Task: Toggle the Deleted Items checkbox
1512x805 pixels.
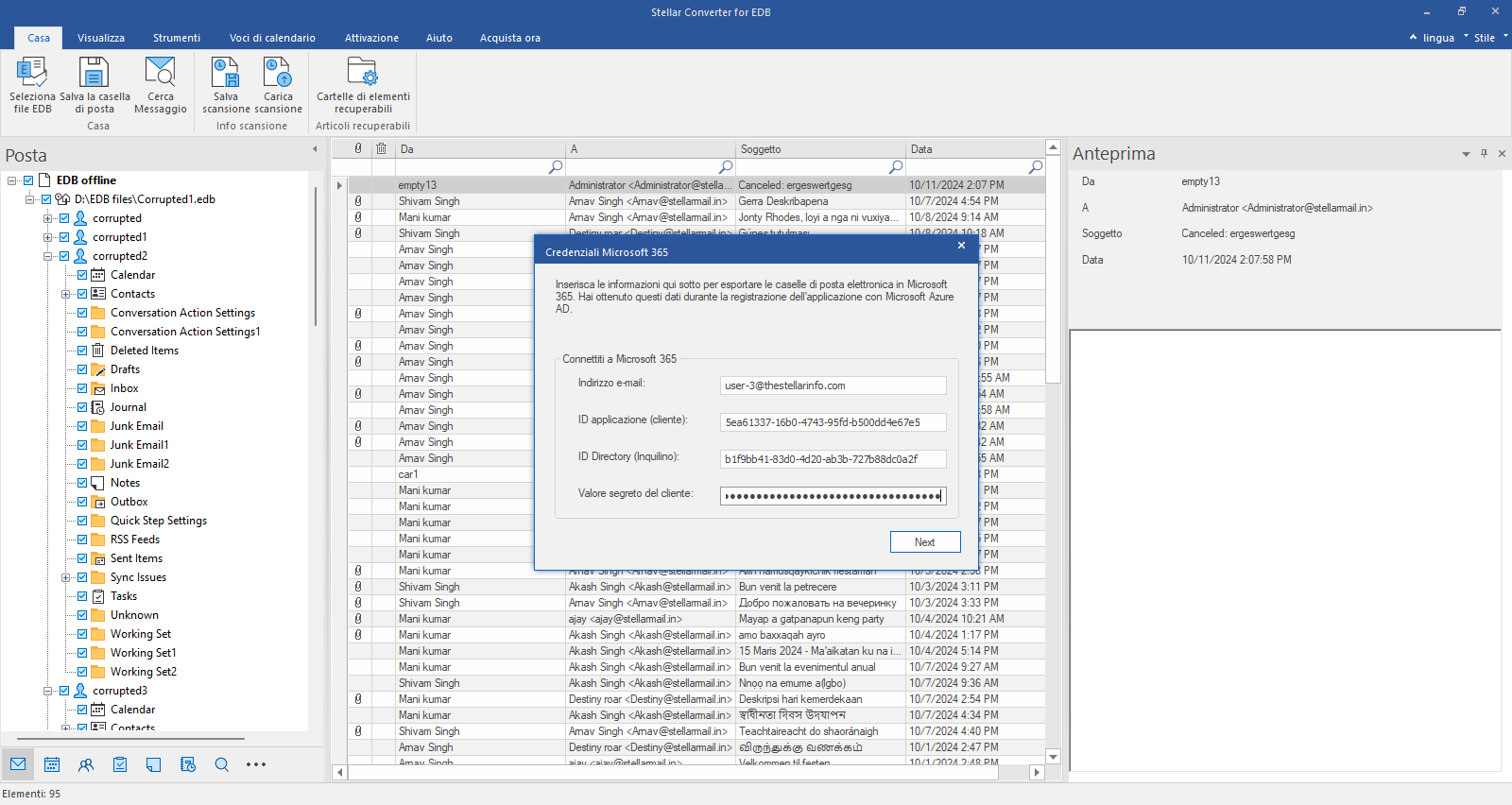Action: point(82,350)
